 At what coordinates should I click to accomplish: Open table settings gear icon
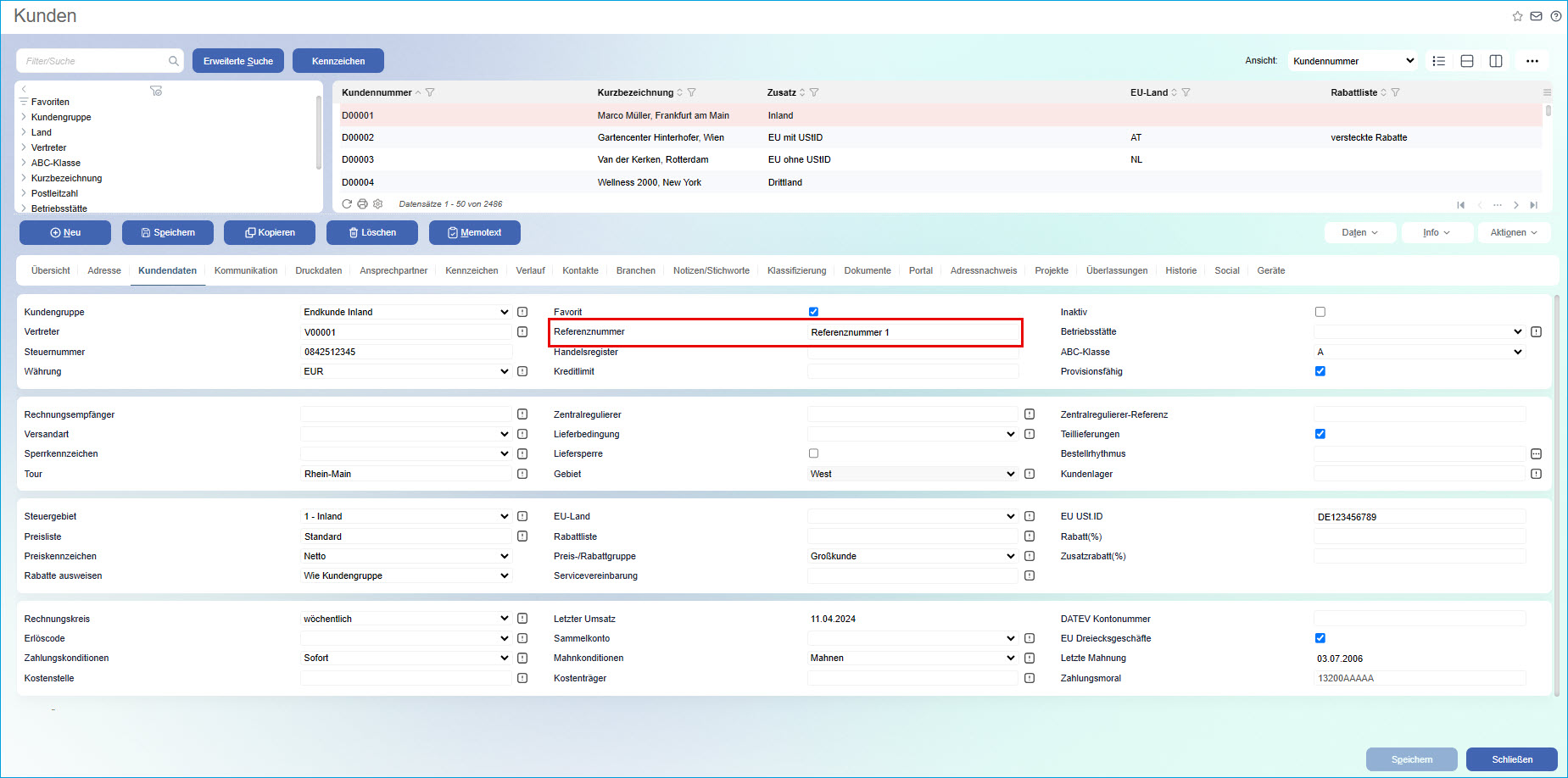click(x=378, y=204)
